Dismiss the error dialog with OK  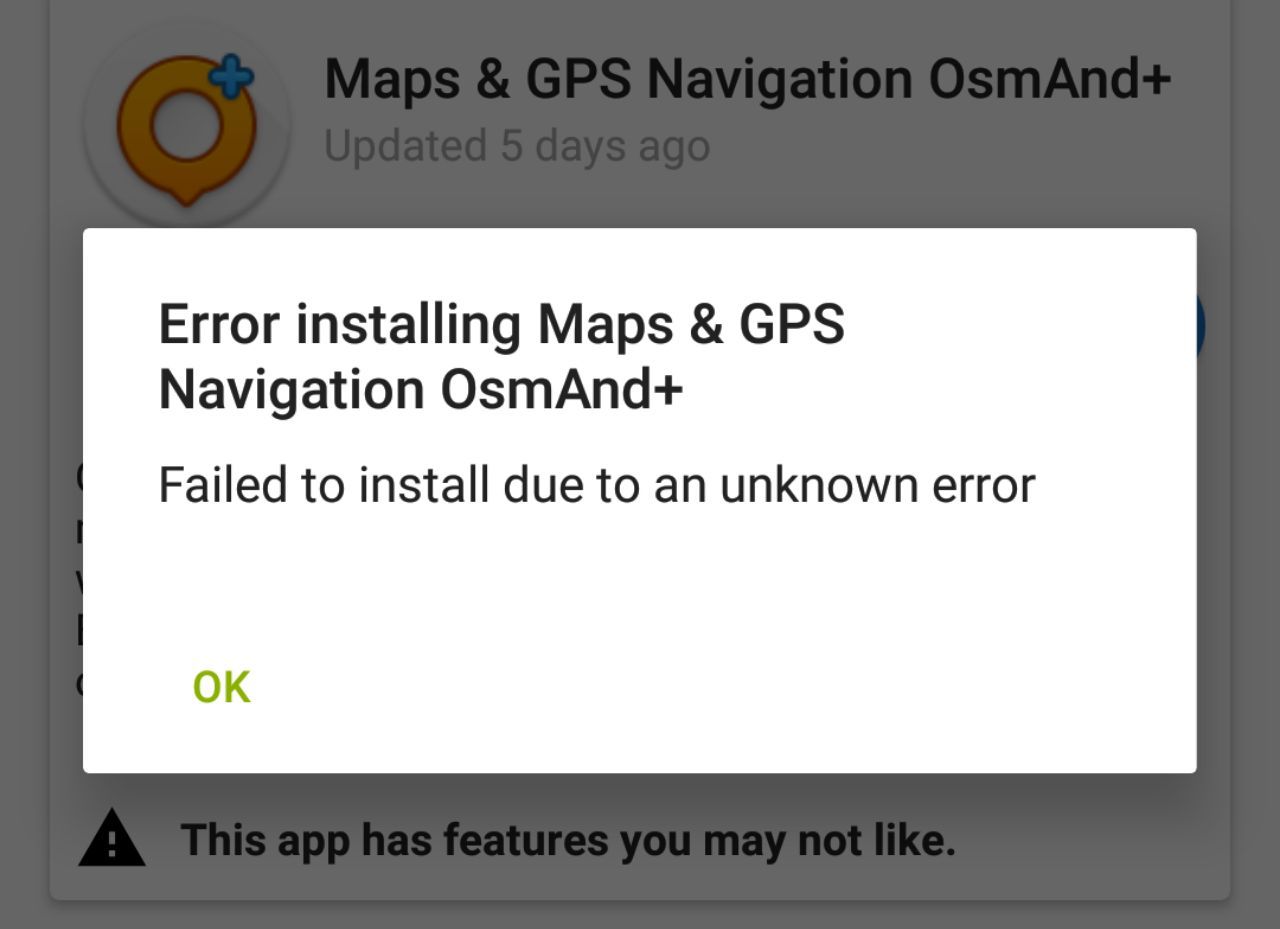(221, 687)
